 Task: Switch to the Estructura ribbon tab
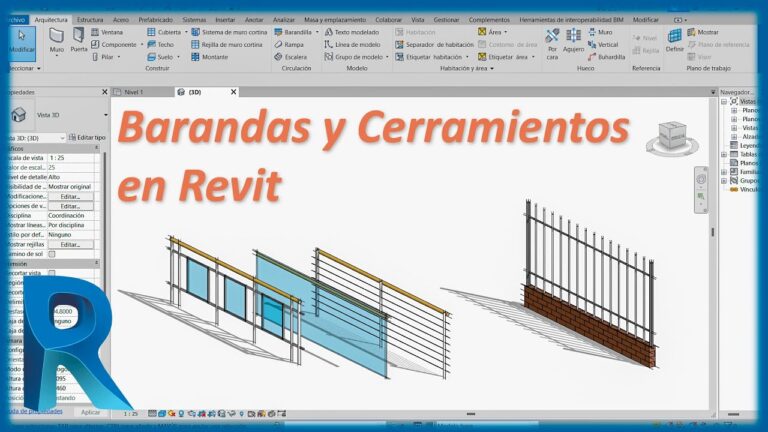[90, 20]
